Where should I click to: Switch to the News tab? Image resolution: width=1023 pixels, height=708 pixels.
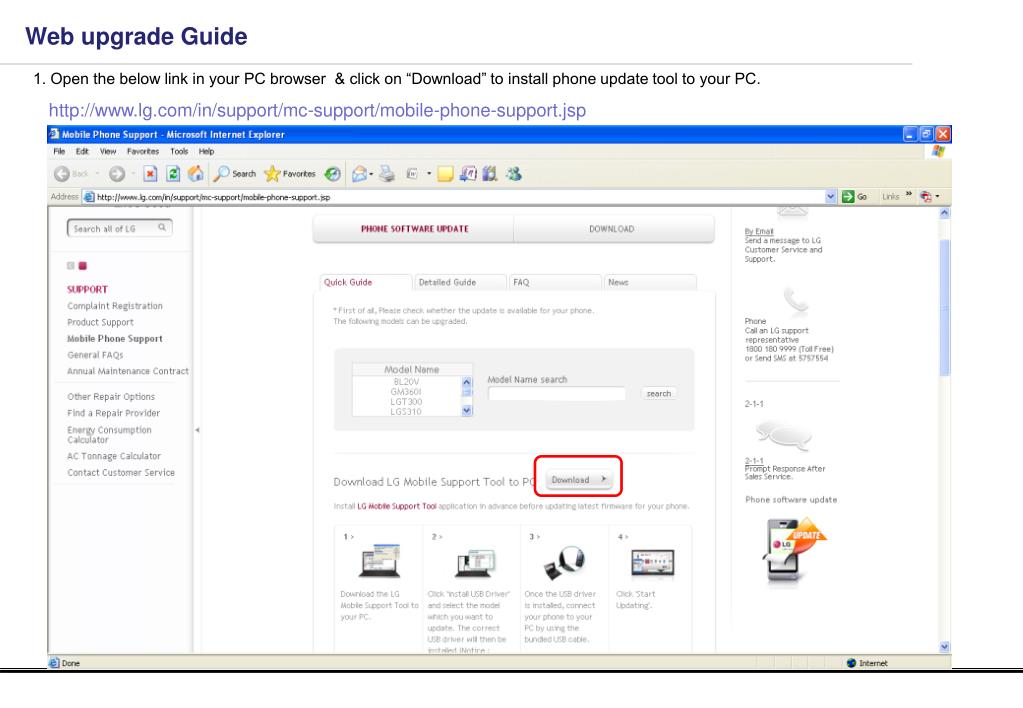click(650, 283)
